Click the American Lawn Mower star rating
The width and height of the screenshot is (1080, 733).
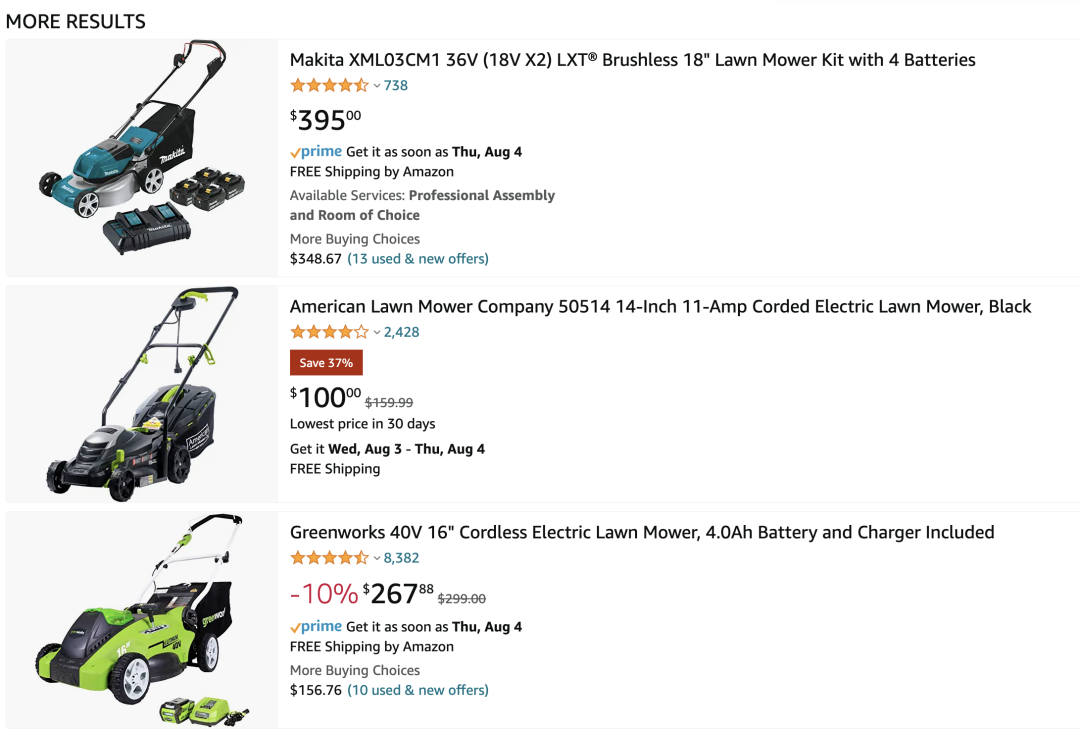tap(329, 332)
